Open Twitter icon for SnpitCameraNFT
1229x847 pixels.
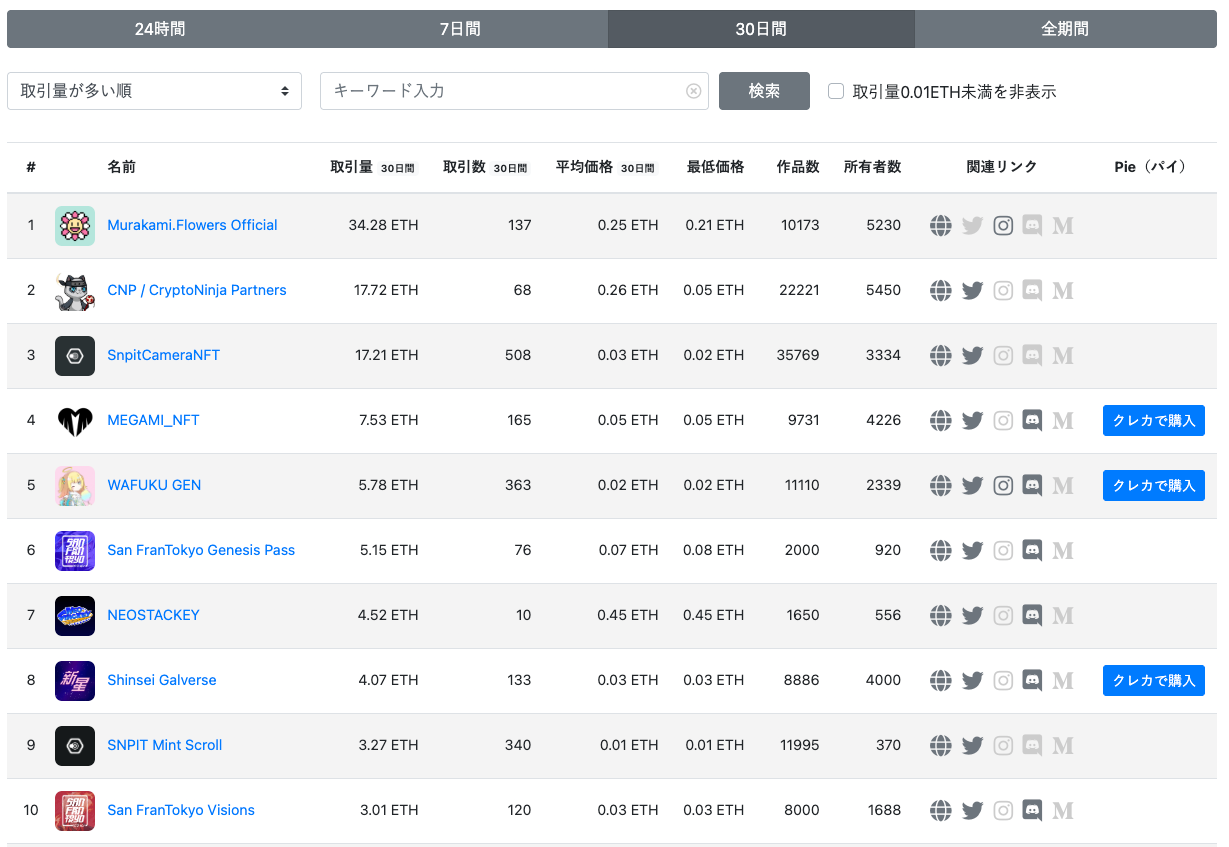972,355
